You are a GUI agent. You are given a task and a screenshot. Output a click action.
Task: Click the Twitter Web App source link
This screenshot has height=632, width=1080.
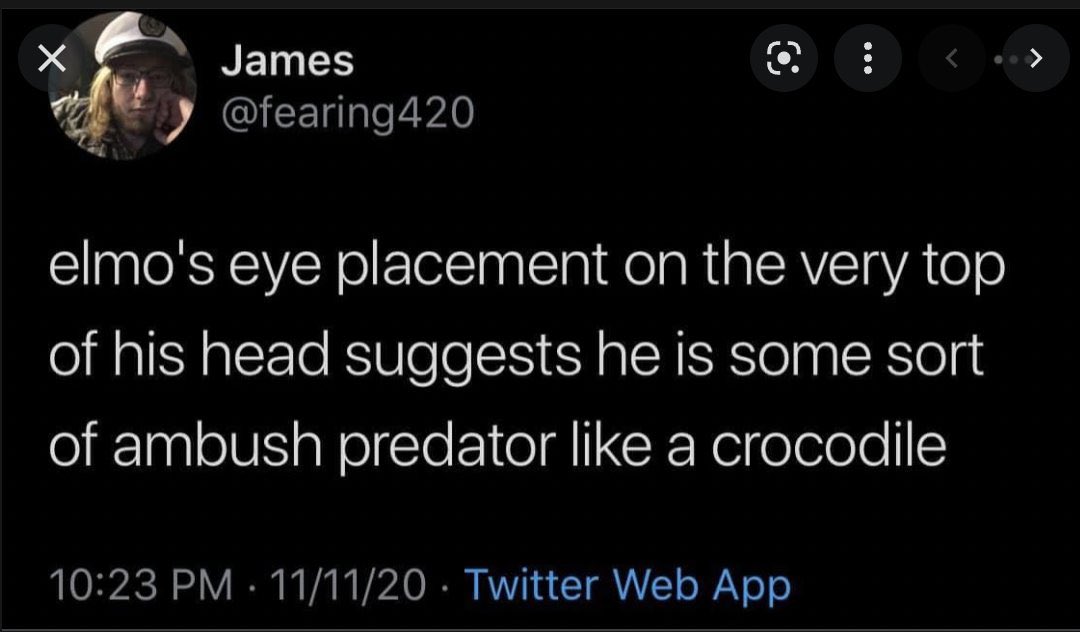tap(627, 584)
